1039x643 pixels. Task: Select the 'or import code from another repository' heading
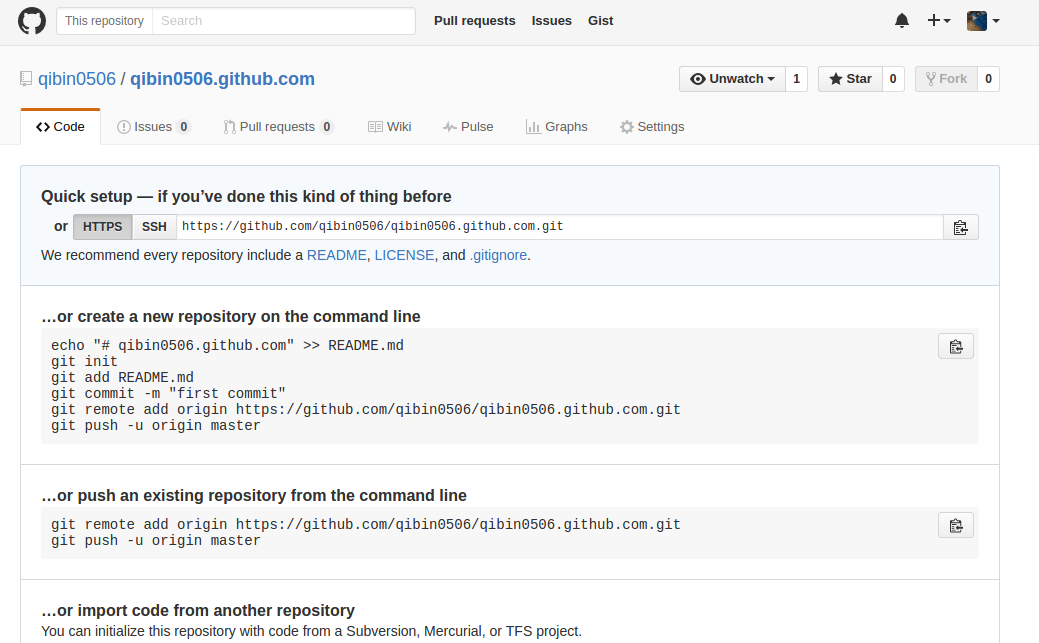click(197, 610)
